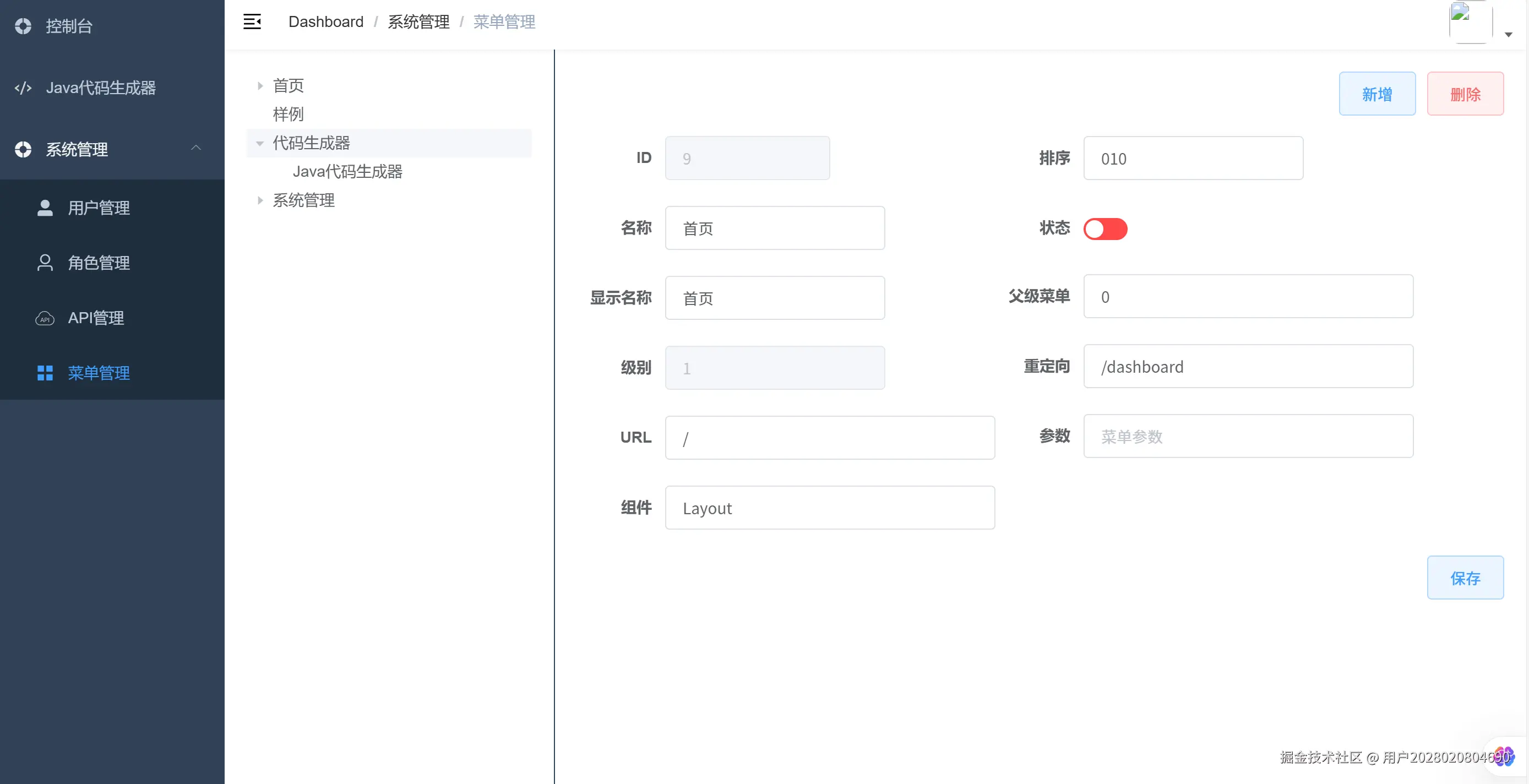Click the 重定向 redirect input field
The width and height of the screenshot is (1529, 784).
click(x=1248, y=366)
